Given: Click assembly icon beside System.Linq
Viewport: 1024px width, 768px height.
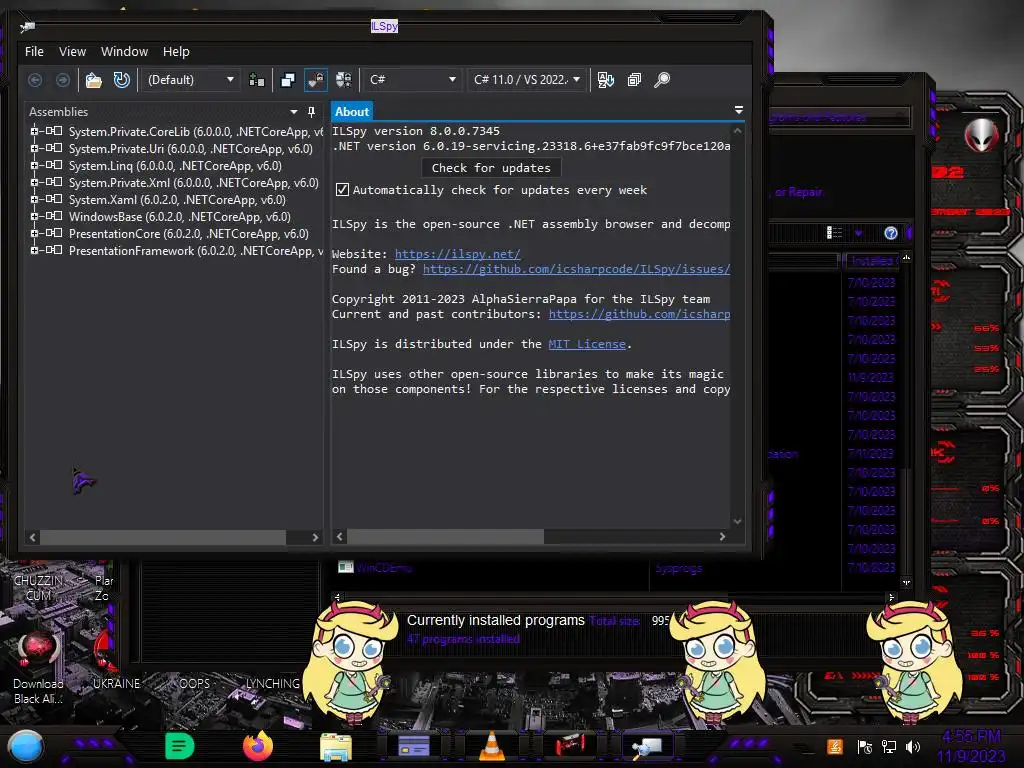Looking at the screenshot, I should (x=54, y=165).
